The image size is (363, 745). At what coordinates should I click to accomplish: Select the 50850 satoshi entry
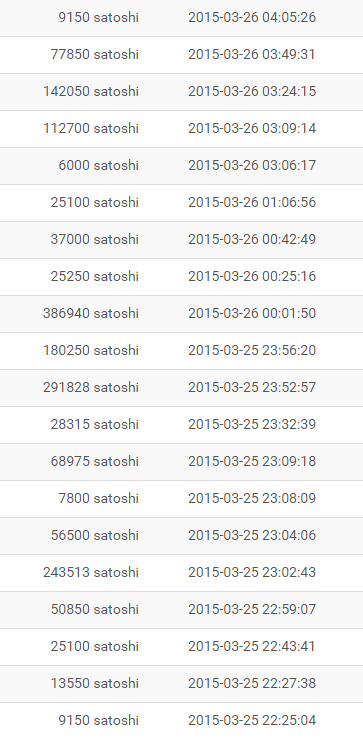click(95, 610)
